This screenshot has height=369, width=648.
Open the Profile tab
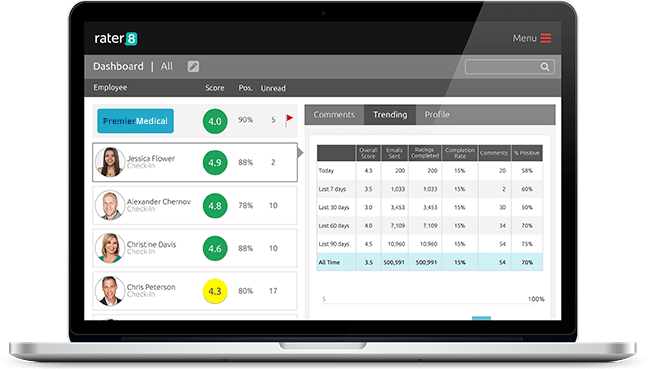[437, 114]
